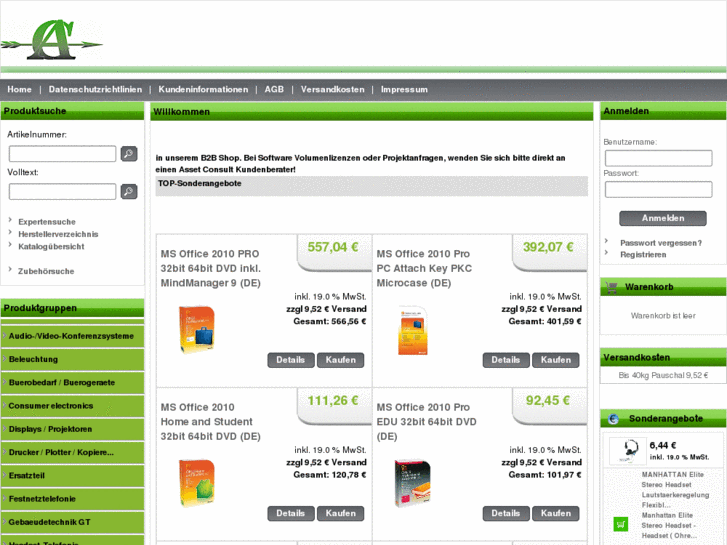Click Kaufen for Office PC Attach Key PKC

click(x=555, y=360)
